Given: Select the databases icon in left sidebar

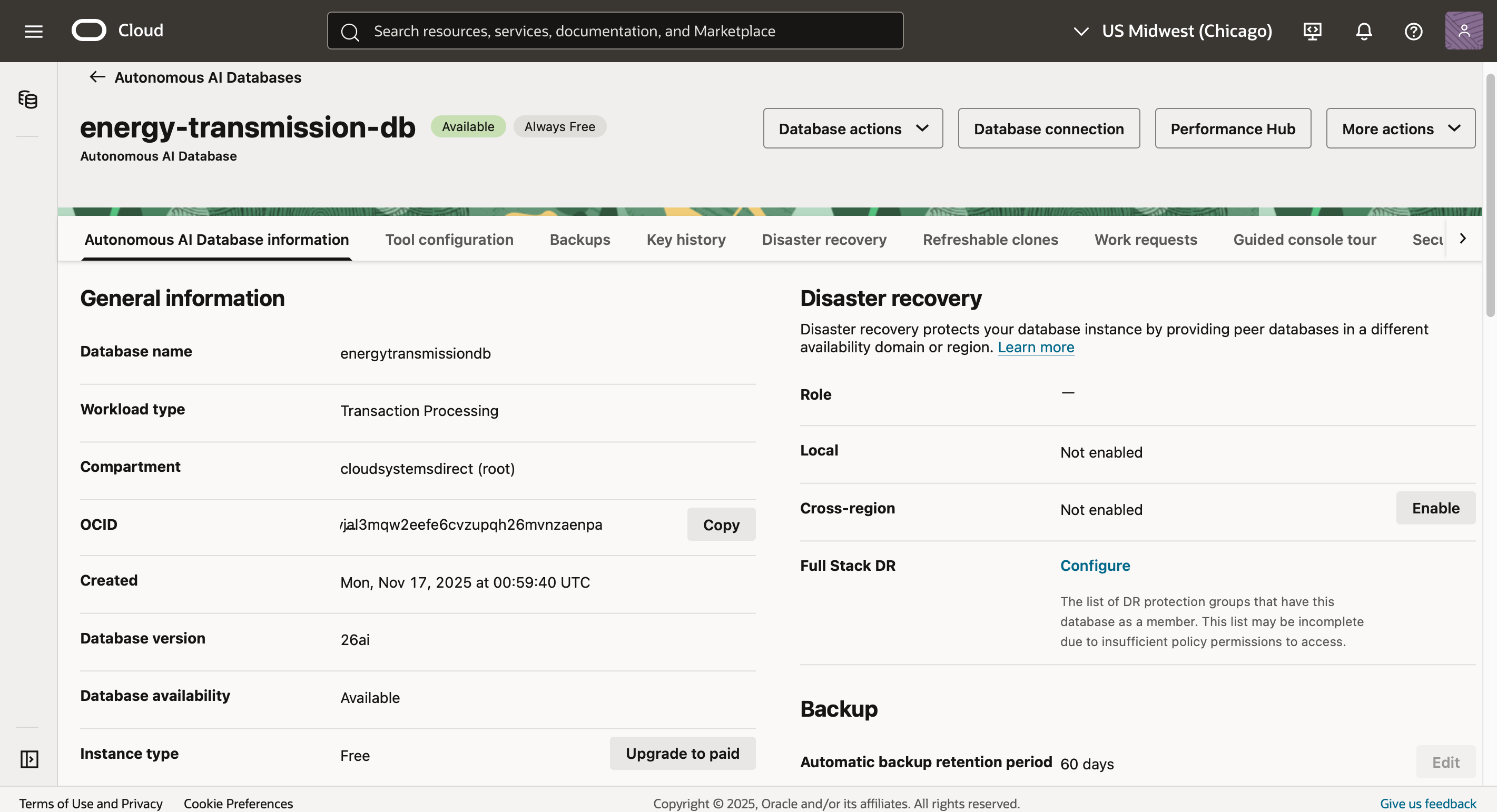Looking at the screenshot, I should click(x=28, y=100).
